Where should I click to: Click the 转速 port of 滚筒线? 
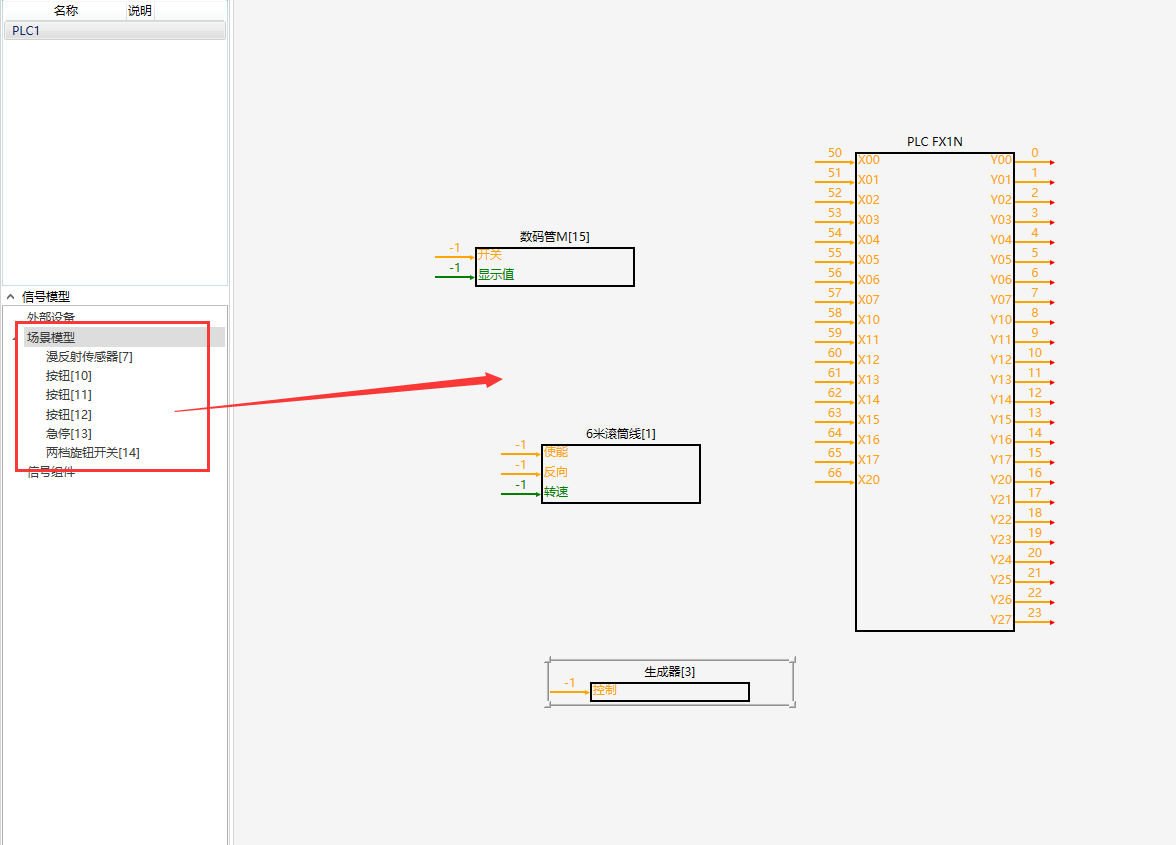556,492
